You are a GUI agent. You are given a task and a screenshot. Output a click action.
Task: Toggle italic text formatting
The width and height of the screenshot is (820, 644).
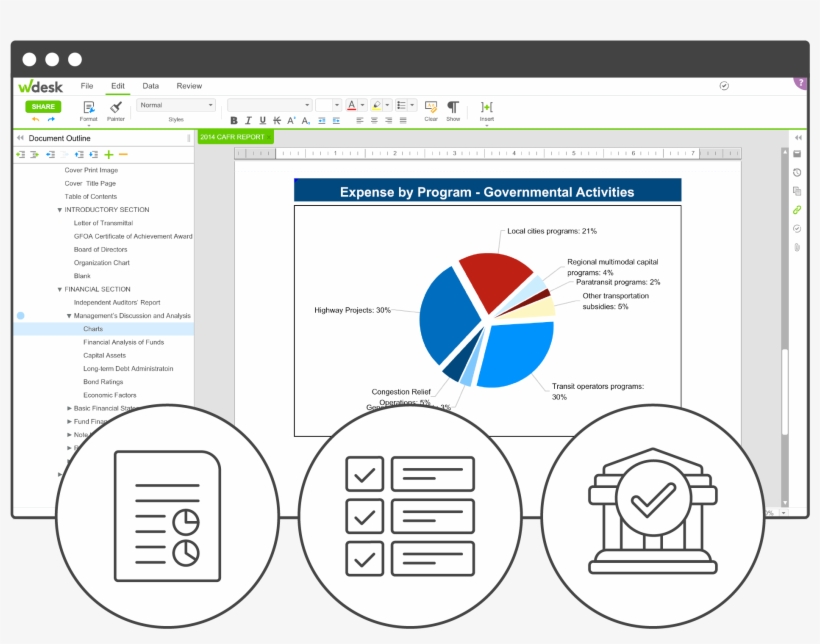point(247,121)
